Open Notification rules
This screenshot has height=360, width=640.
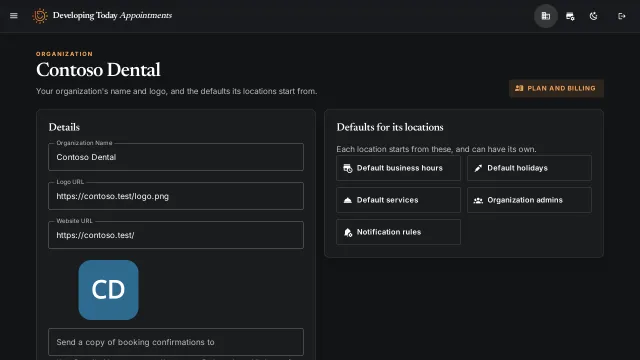click(x=398, y=232)
